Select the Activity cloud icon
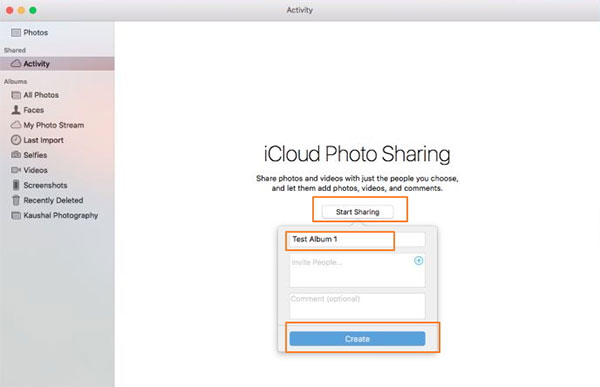 (x=16, y=64)
